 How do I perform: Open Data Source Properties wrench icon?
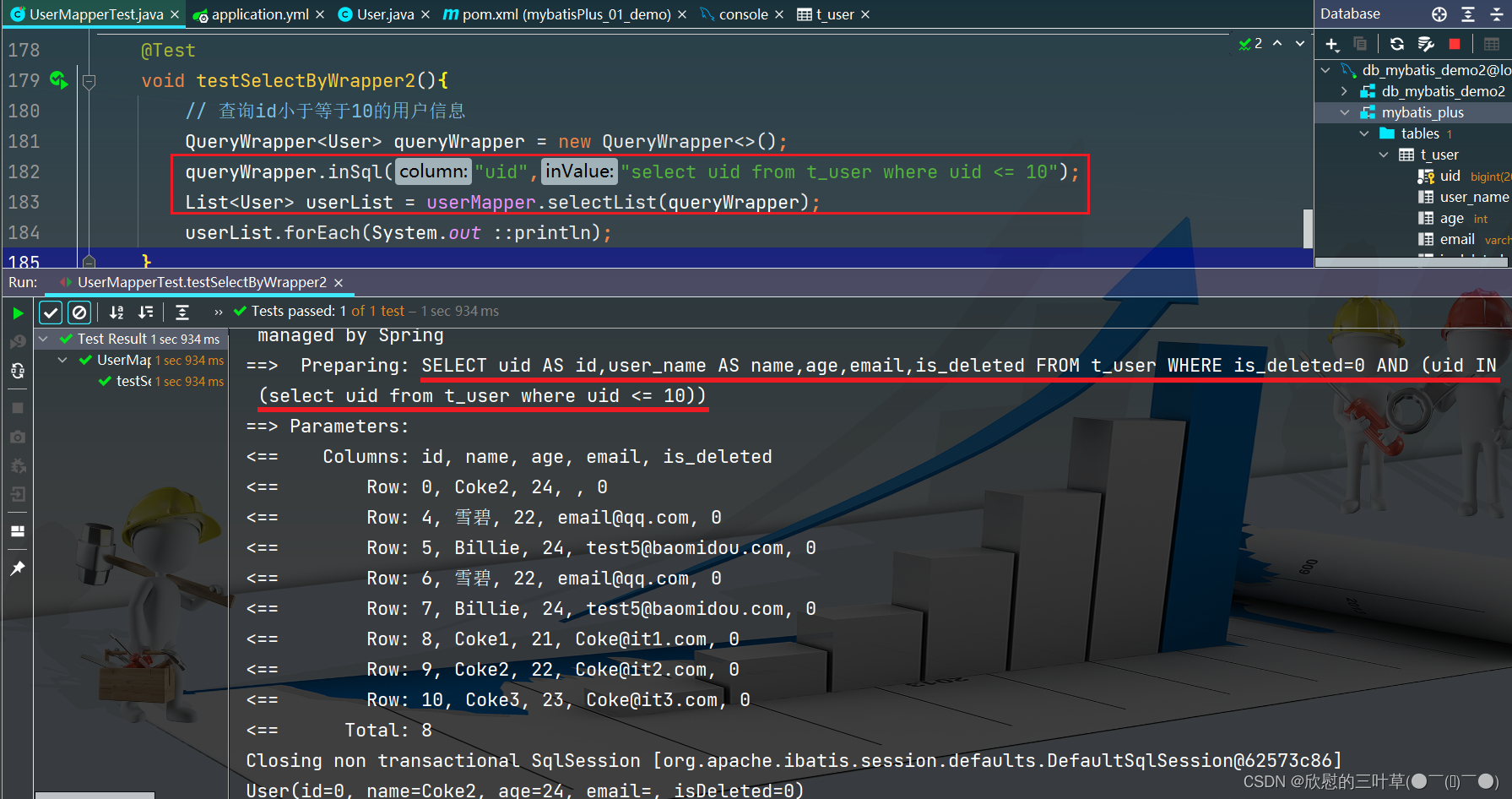(x=1426, y=44)
